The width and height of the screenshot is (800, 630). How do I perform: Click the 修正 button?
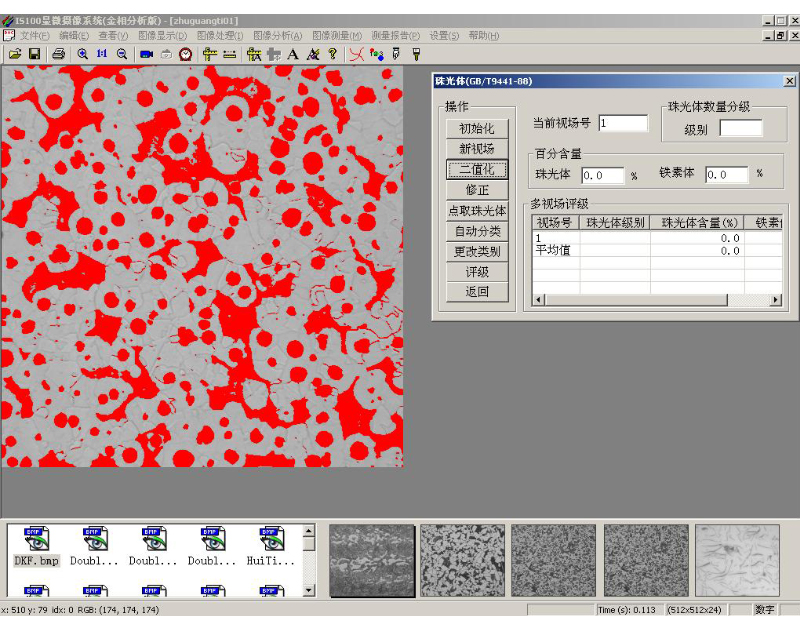pyautogui.click(x=477, y=190)
